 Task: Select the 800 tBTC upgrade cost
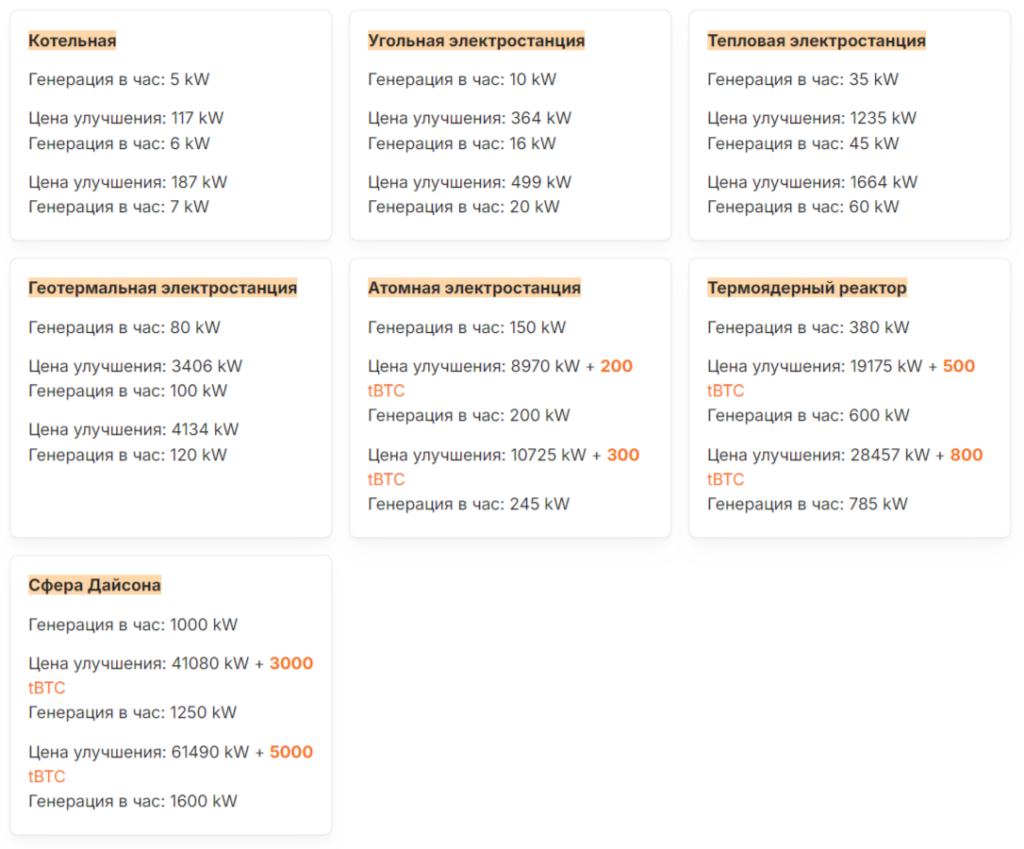click(845, 467)
